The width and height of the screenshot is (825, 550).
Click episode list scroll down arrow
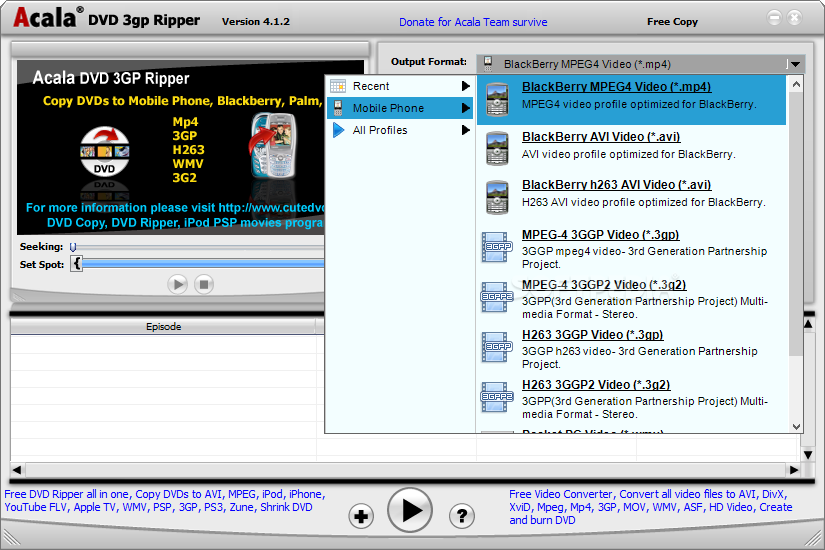(x=808, y=454)
